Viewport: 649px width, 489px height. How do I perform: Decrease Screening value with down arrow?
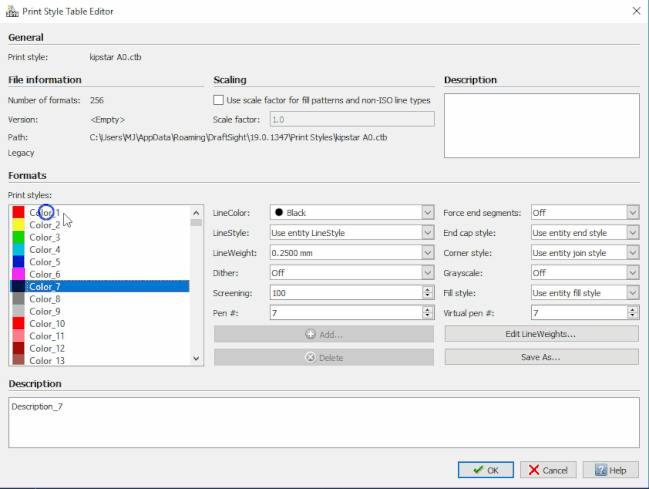tap(428, 296)
